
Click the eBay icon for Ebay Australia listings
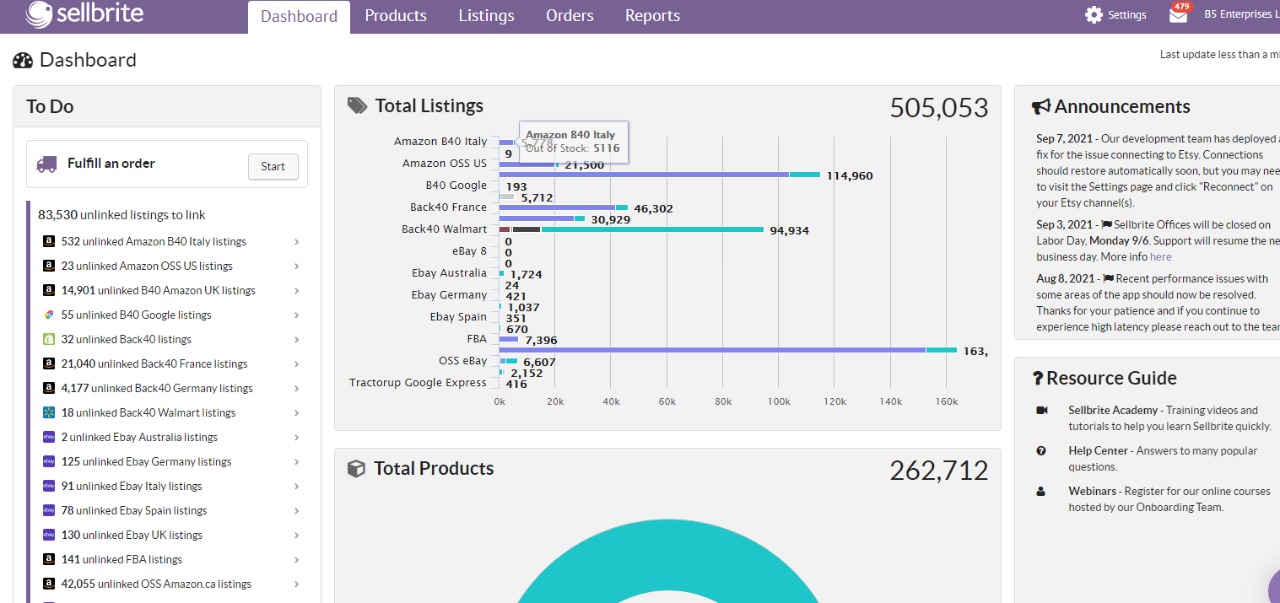[x=49, y=437]
